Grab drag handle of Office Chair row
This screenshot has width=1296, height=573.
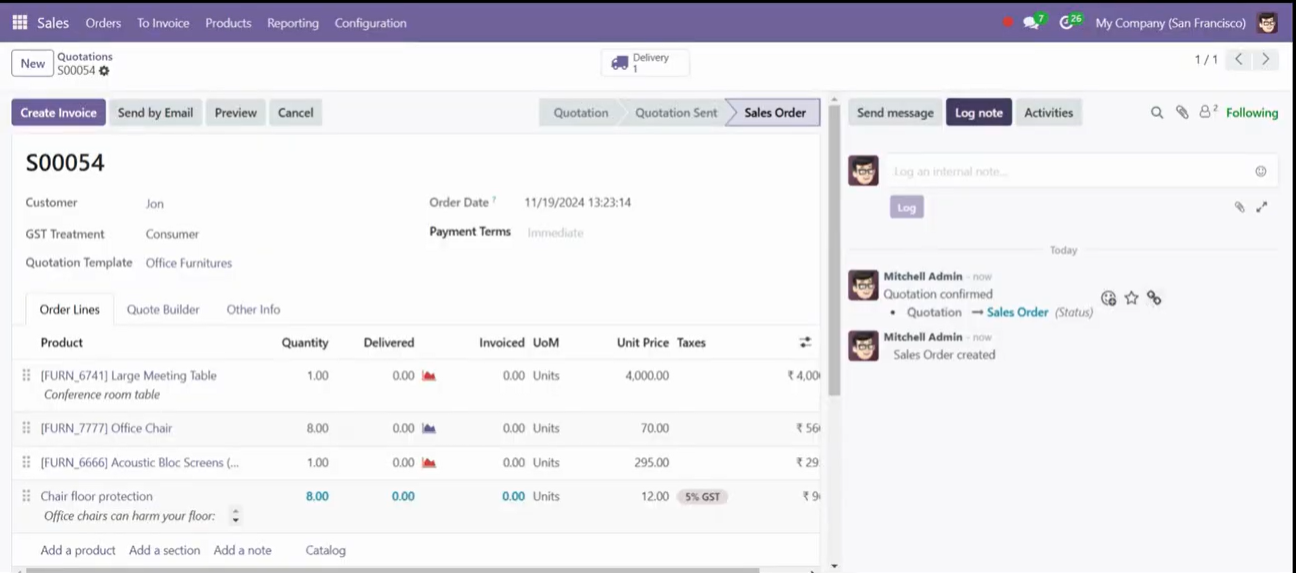[26, 428]
